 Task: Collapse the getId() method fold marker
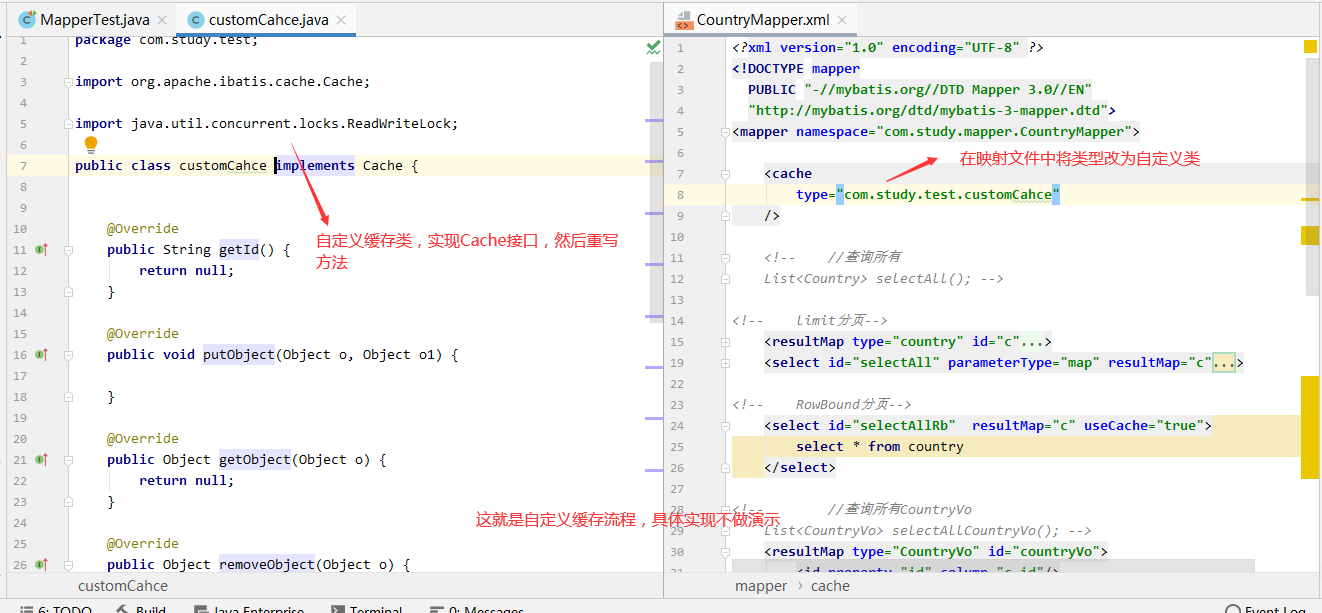tap(70, 250)
